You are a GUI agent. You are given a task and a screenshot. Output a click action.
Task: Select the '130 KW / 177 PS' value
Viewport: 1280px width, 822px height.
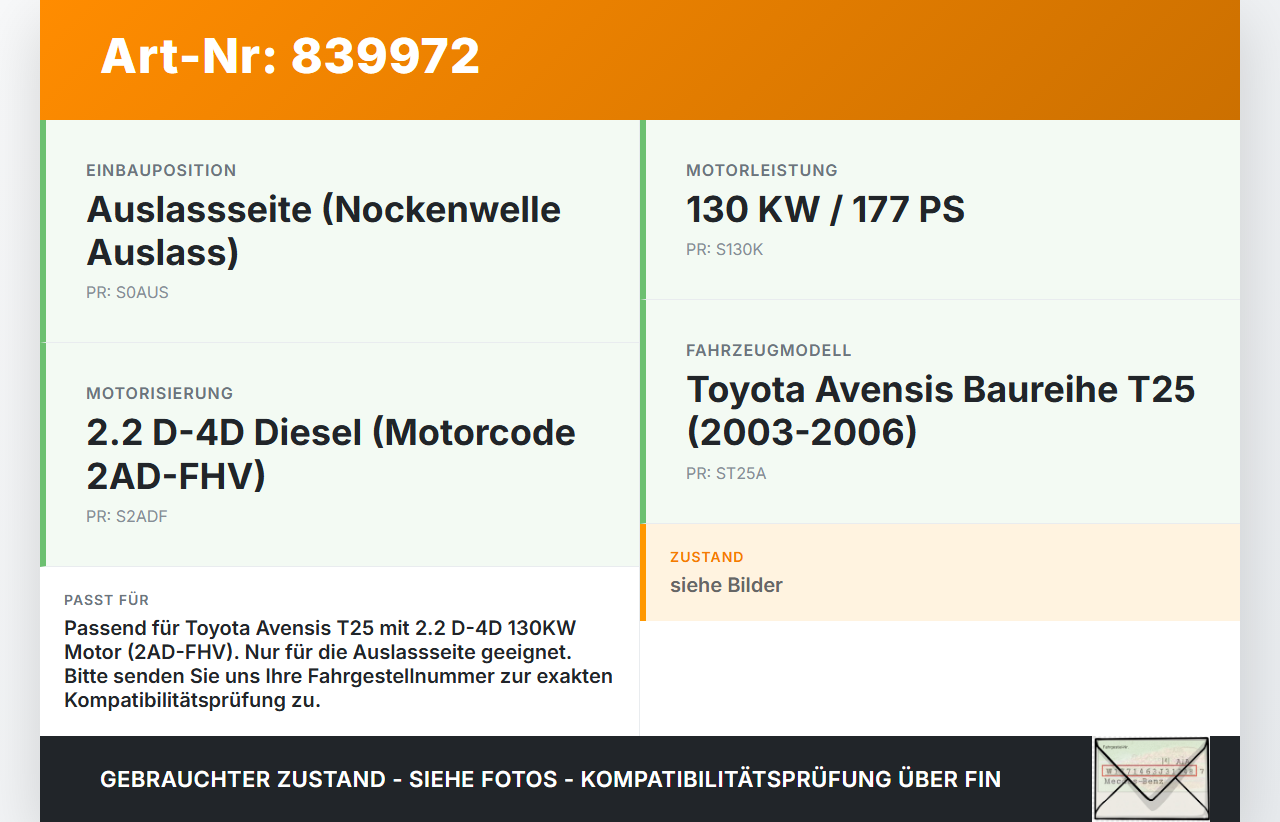point(825,209)
